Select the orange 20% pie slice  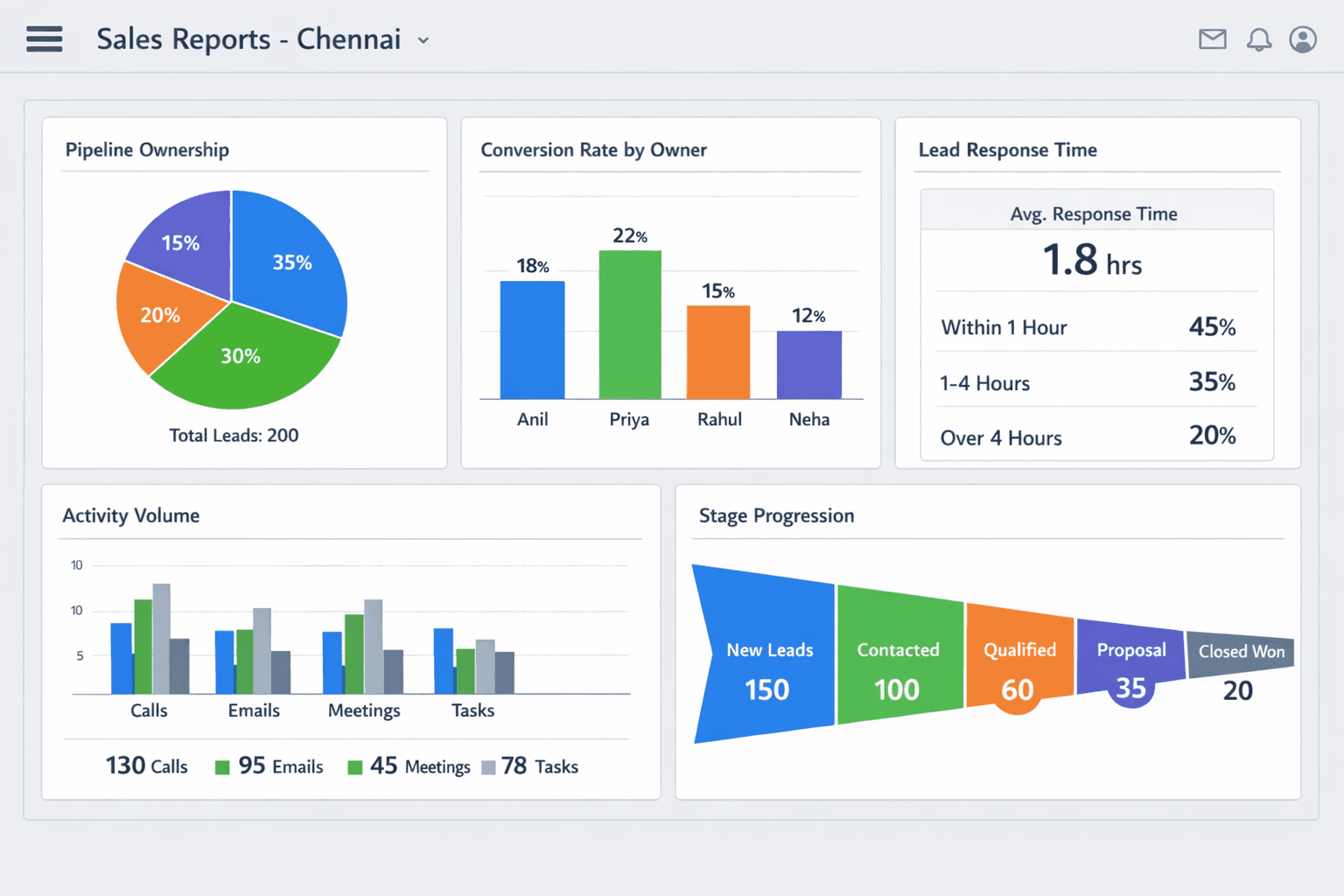[x=162, y=315]
